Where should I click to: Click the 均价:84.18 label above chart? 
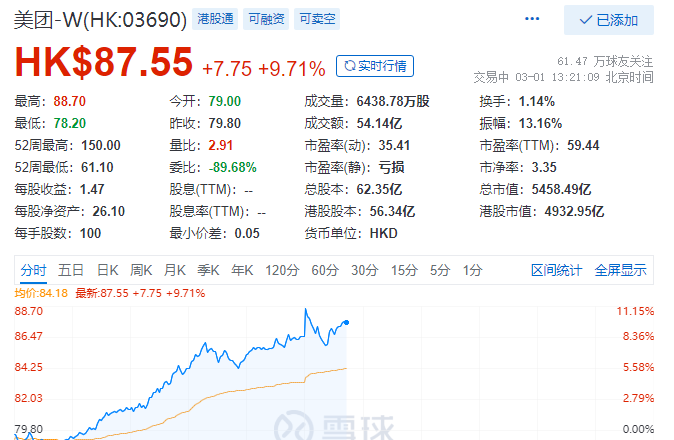41,293
